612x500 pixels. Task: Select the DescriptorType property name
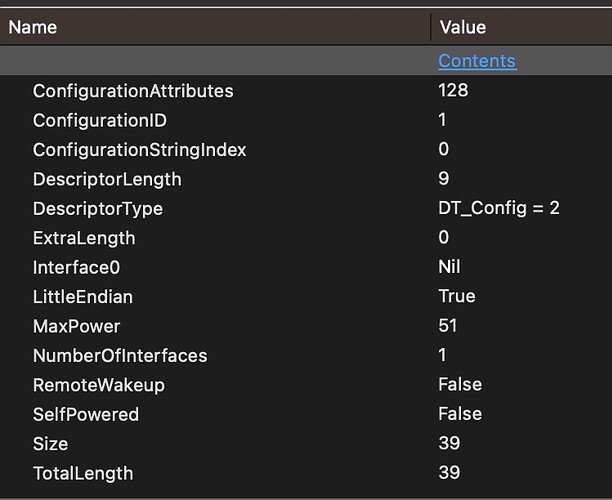tap(98, 209)
